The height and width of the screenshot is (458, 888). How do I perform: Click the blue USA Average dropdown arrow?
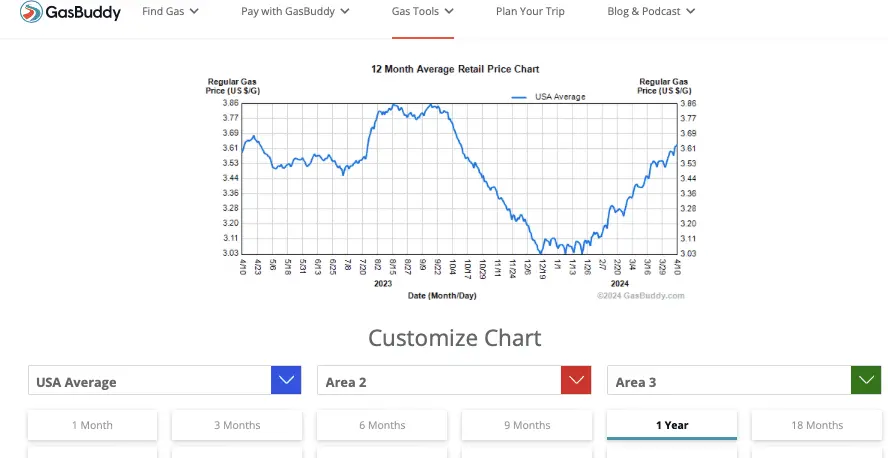[286, 381]
